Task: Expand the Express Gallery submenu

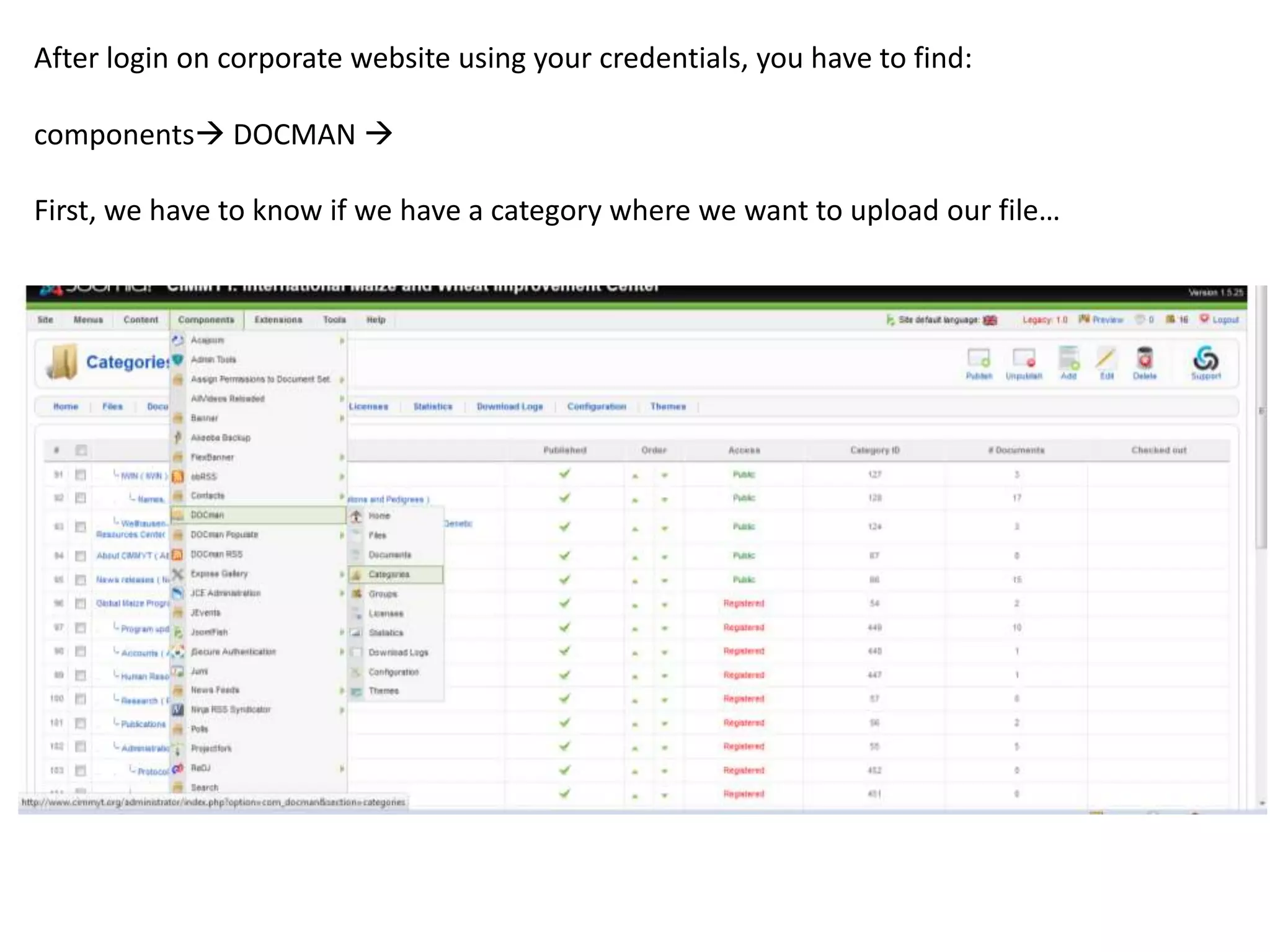Action: [x=342, y=574]
